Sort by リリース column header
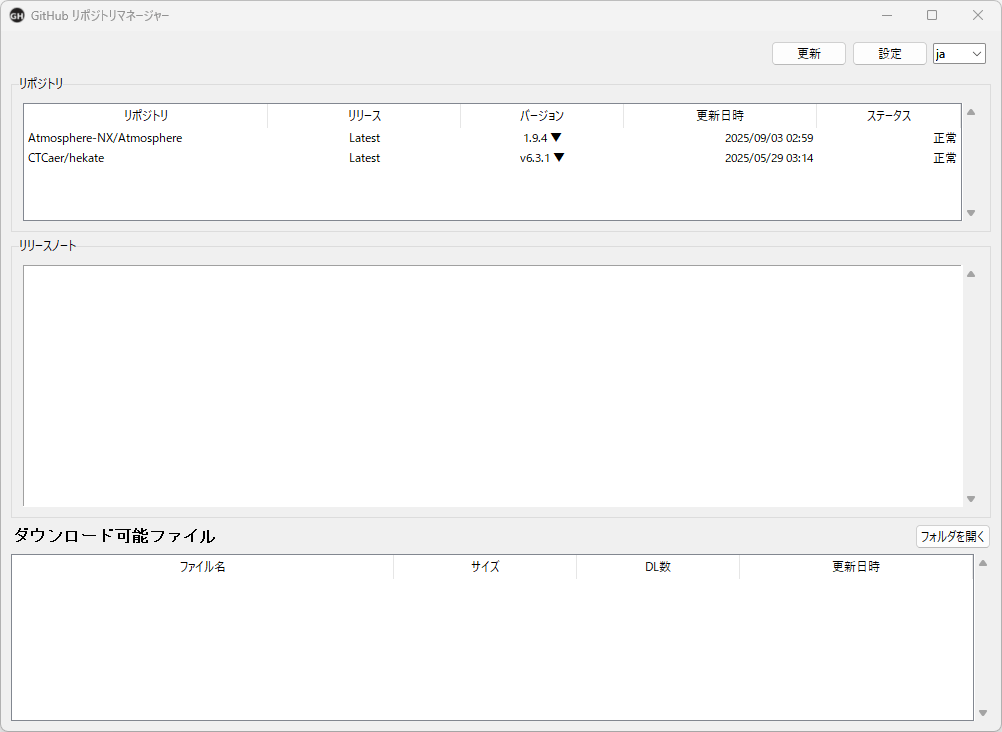This screenshot has height=732, width=1002. (x=364, y=116)
